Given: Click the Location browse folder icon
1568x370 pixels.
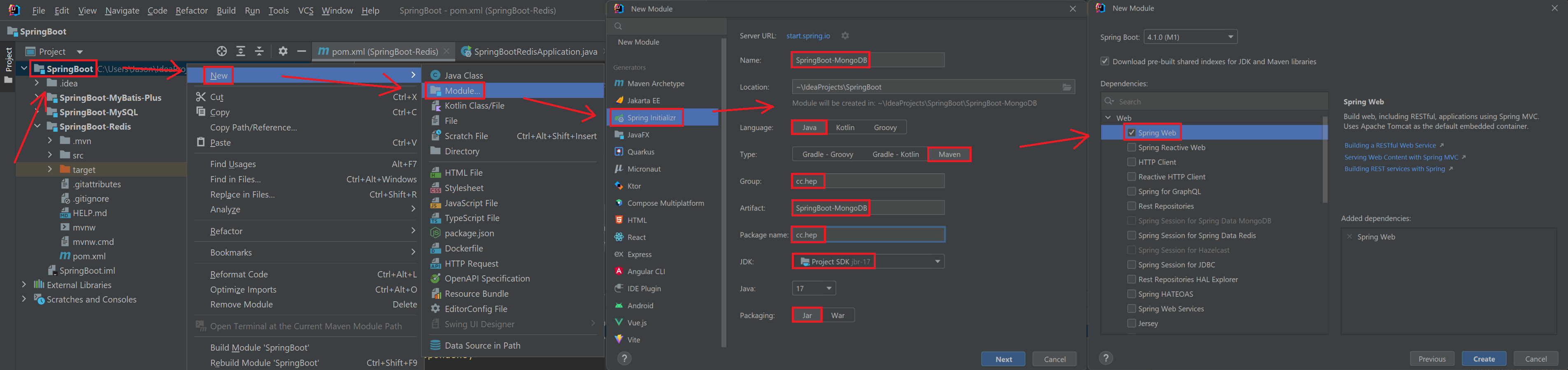Looking at the screenshot, I should (x=1066, y=87).
